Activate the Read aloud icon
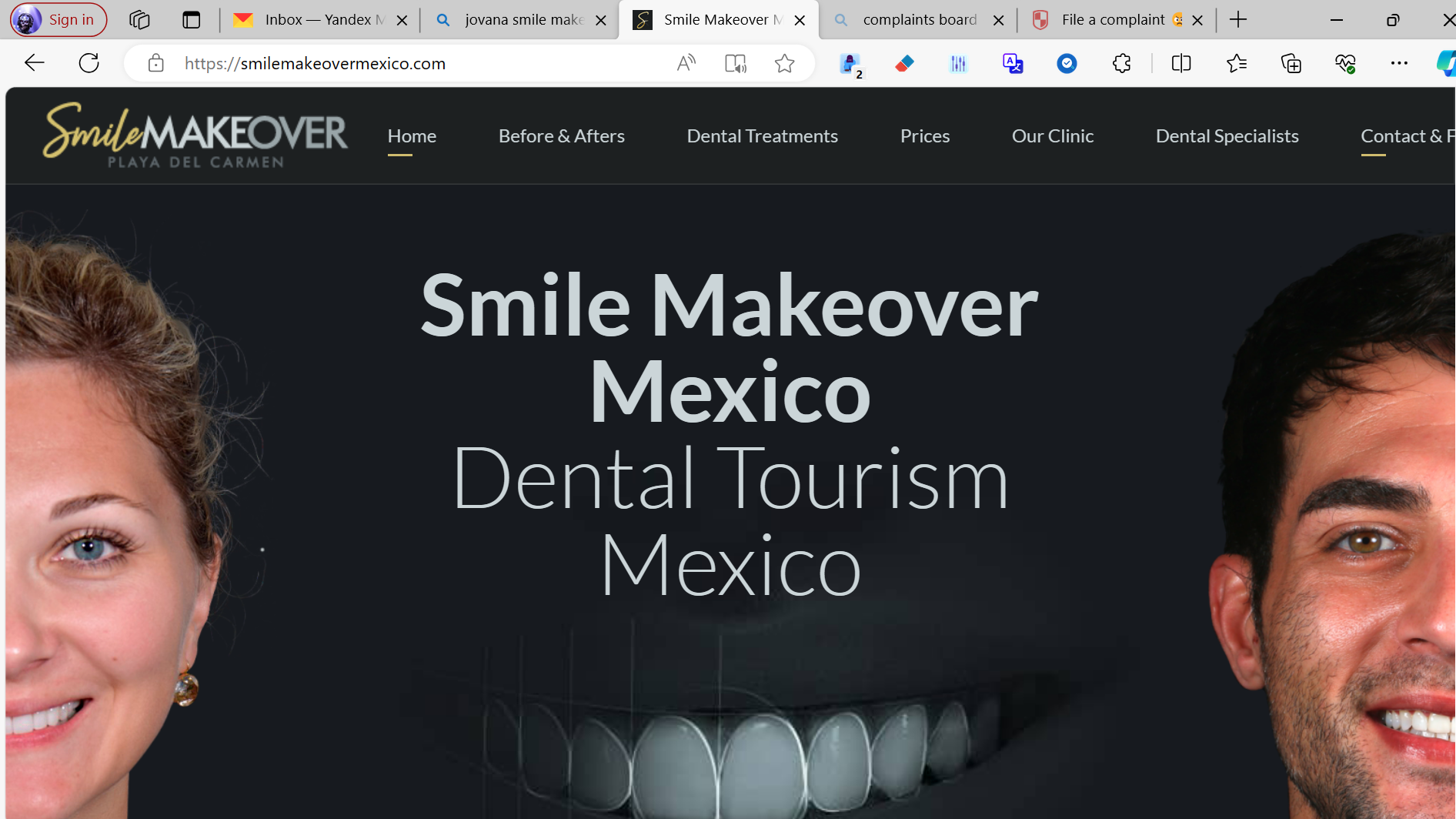Image resolution: width=1456 pixels, height=819 pixels. [x=686, y=63]
